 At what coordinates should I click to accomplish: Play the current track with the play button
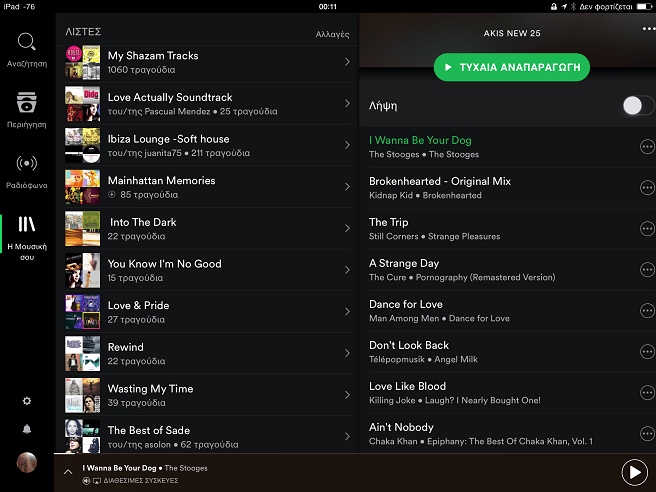pos(635,472)
